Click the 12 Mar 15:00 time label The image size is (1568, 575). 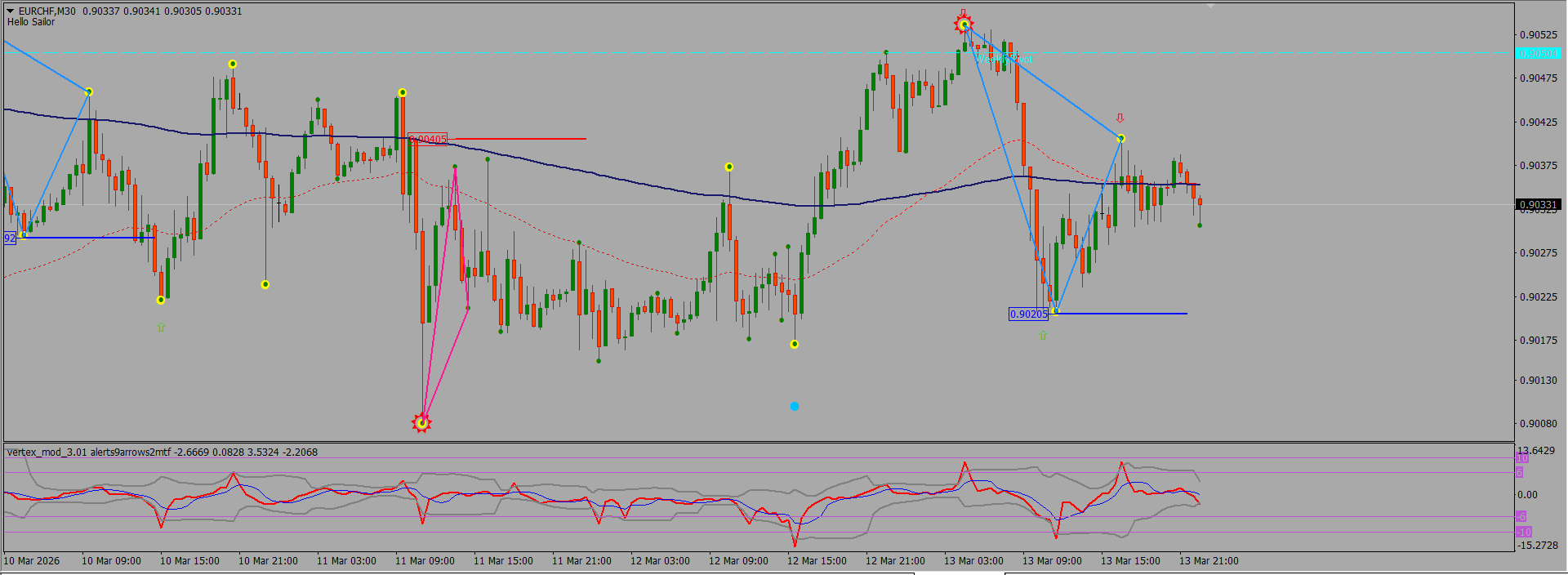817,561
